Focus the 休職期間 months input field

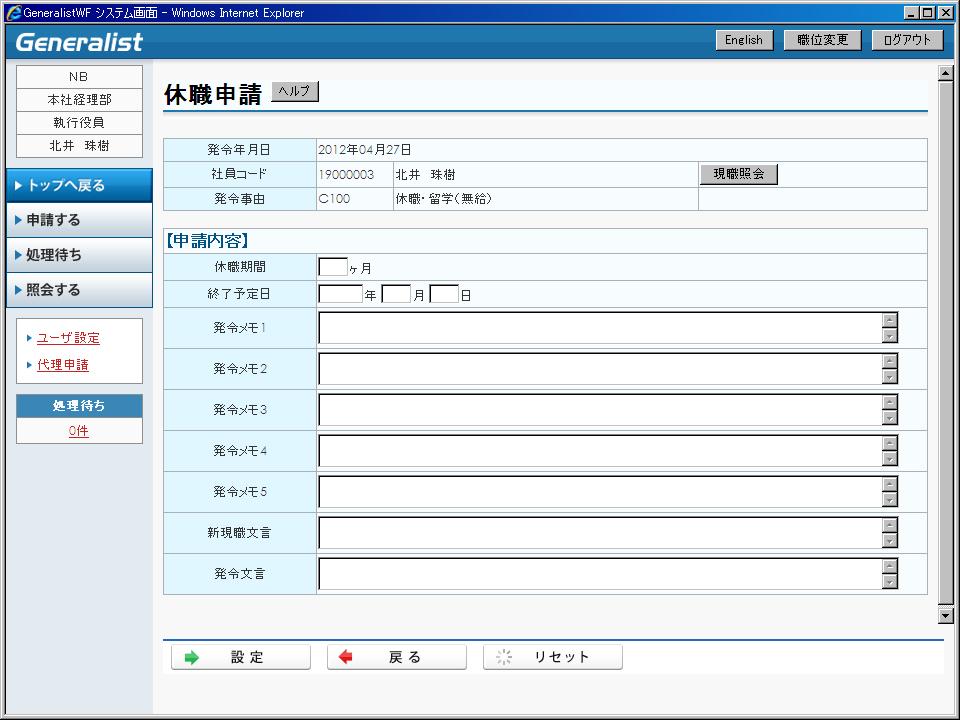coord(332,267)
